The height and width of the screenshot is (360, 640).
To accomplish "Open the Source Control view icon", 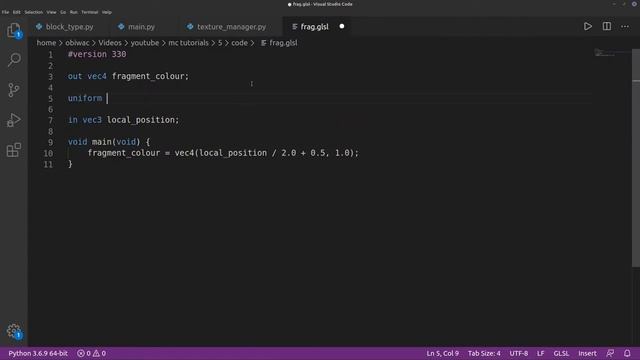I will point(14,90).
